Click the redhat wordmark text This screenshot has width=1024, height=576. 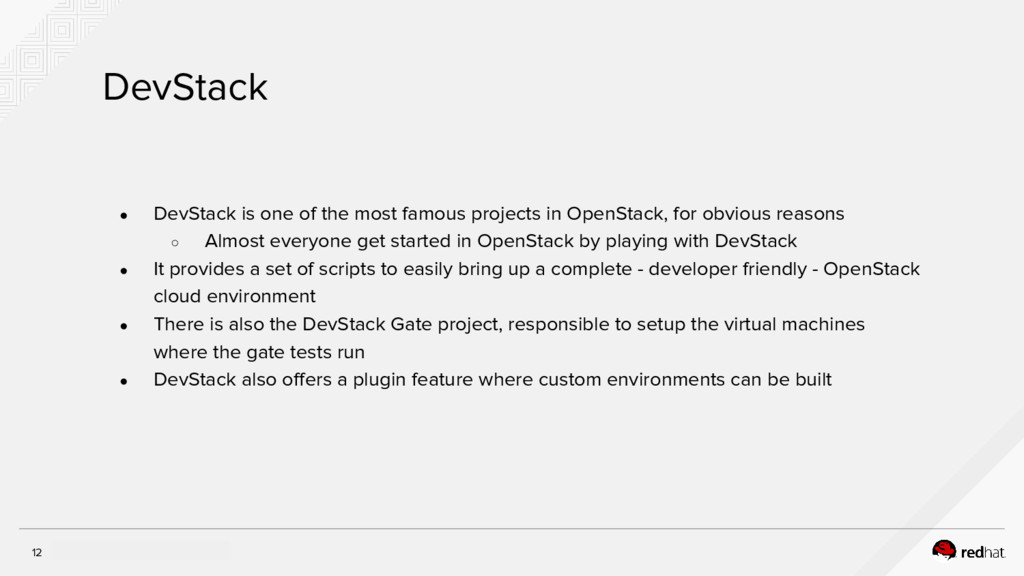(982, 551)
